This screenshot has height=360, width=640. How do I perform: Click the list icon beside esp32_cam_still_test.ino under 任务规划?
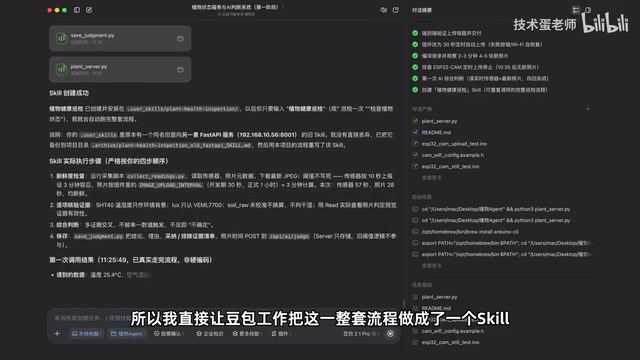[415, 342]
